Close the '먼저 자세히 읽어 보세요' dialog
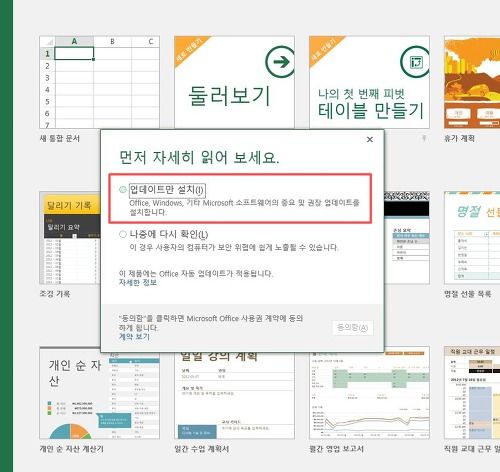The height and width of the screenshot is (472, 500). [x=370, y=139]
